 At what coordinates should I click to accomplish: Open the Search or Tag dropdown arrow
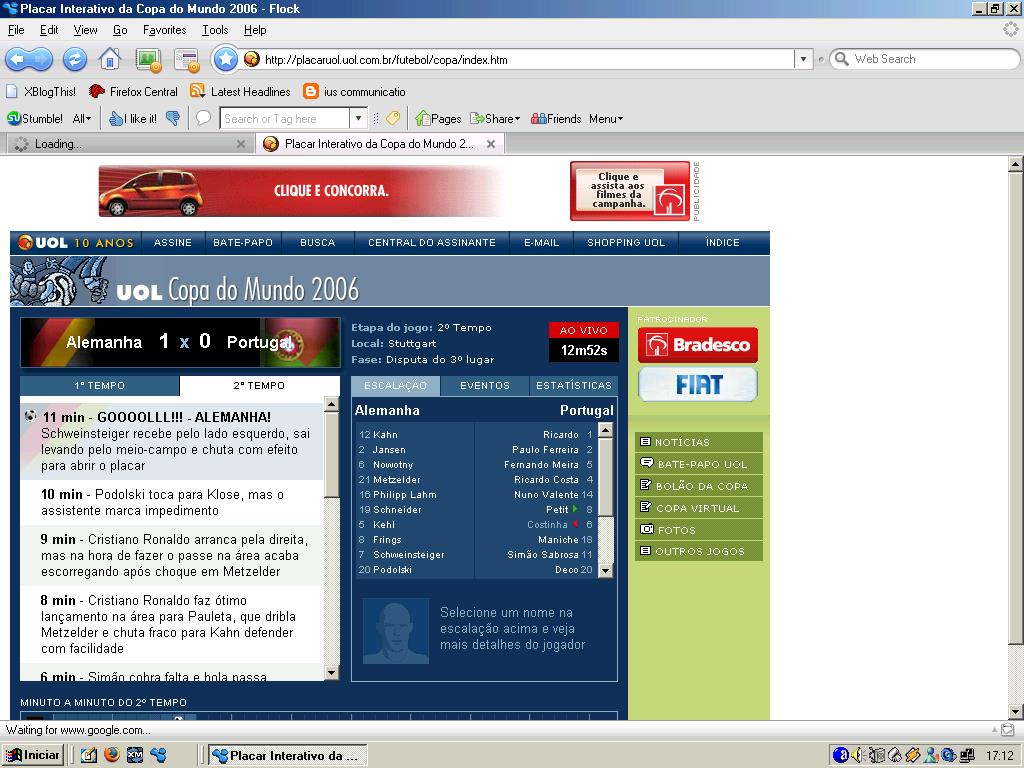(x=357, y=118)
